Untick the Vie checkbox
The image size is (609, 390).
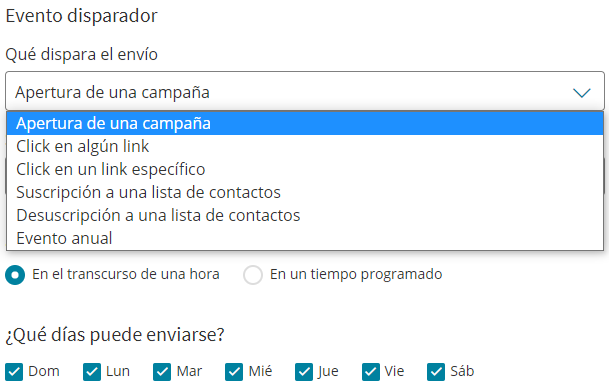[x=371, y=372]
